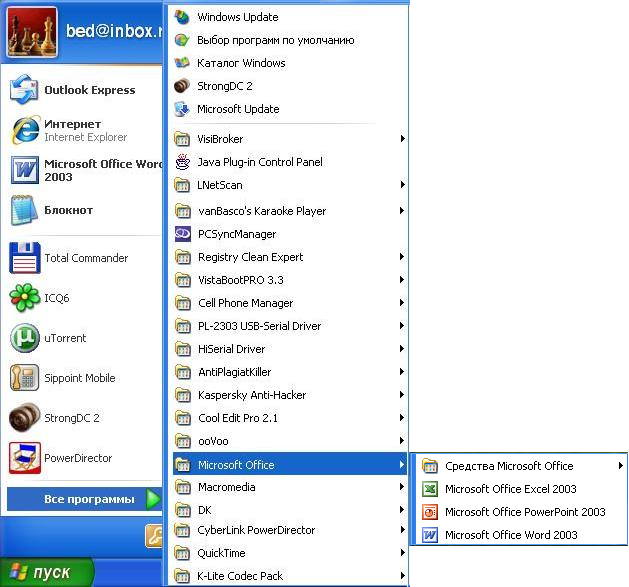Click the пуск Start button
Screen dimensions: 629x587
pos(47,572)
